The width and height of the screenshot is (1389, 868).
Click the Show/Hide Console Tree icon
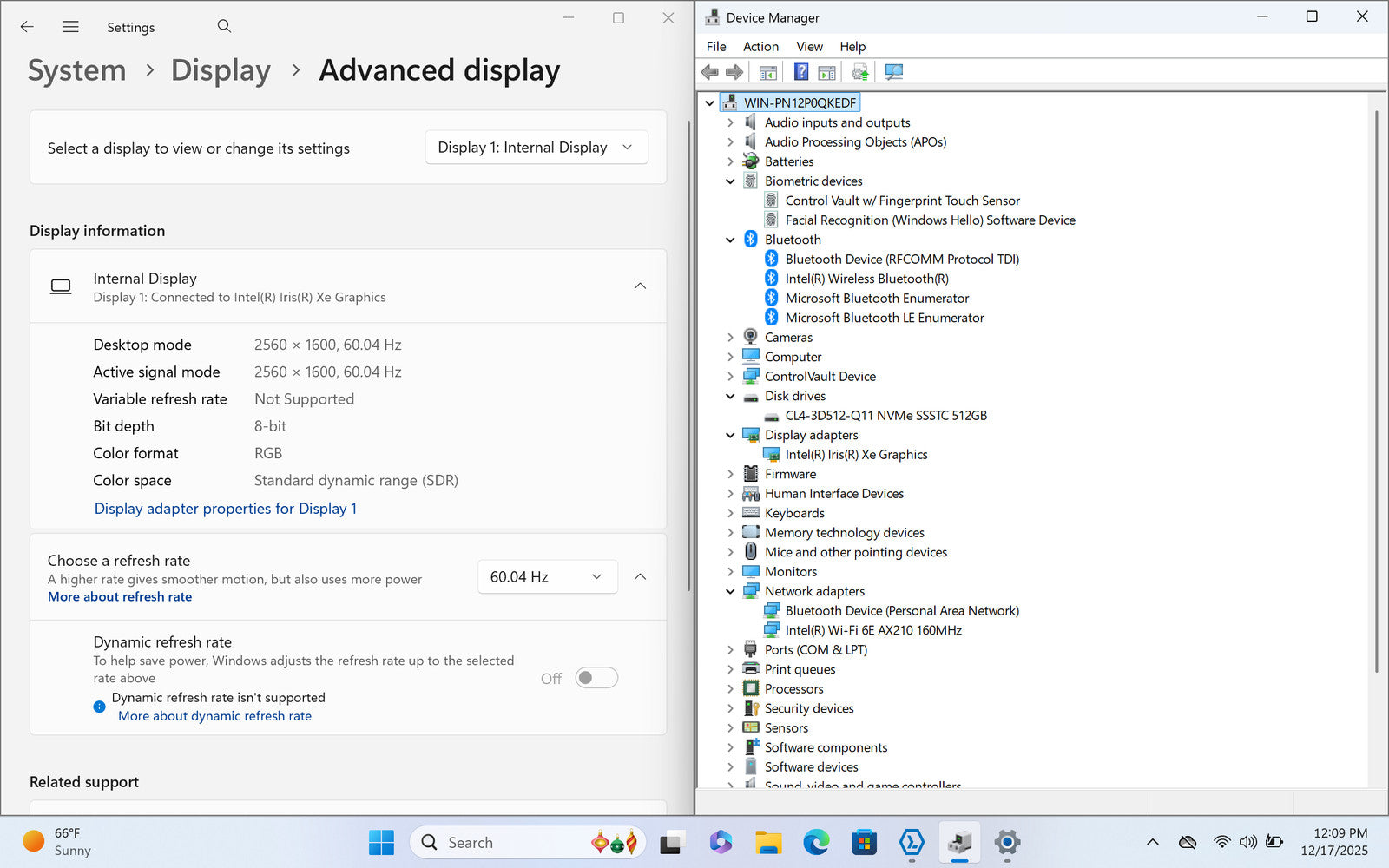pyautogui.click(x=767, y=72)
